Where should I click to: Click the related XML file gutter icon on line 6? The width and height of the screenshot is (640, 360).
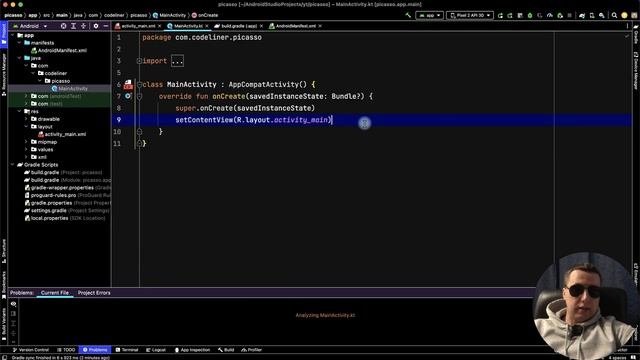tap(128, 84)
